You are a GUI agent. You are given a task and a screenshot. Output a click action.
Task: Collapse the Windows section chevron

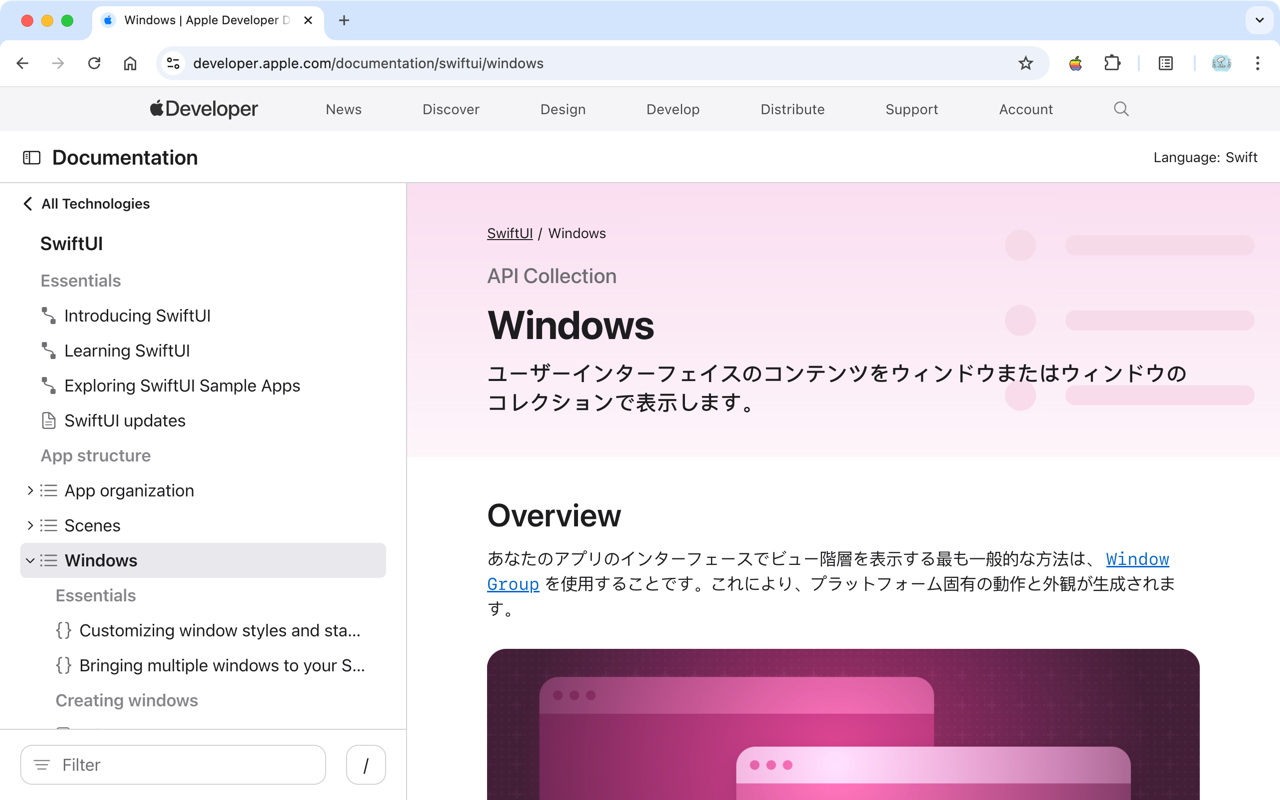pos(29,560)
